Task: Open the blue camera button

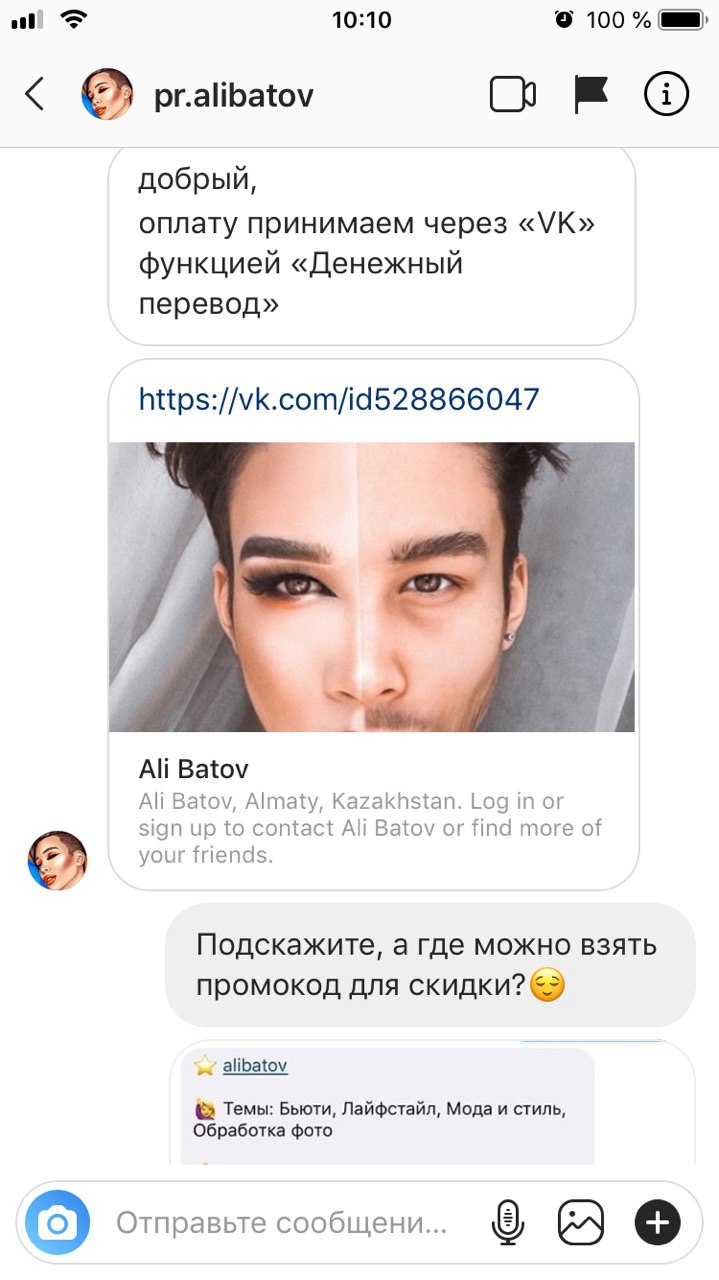Action: pyautogui.click(x=57, y=1222)
